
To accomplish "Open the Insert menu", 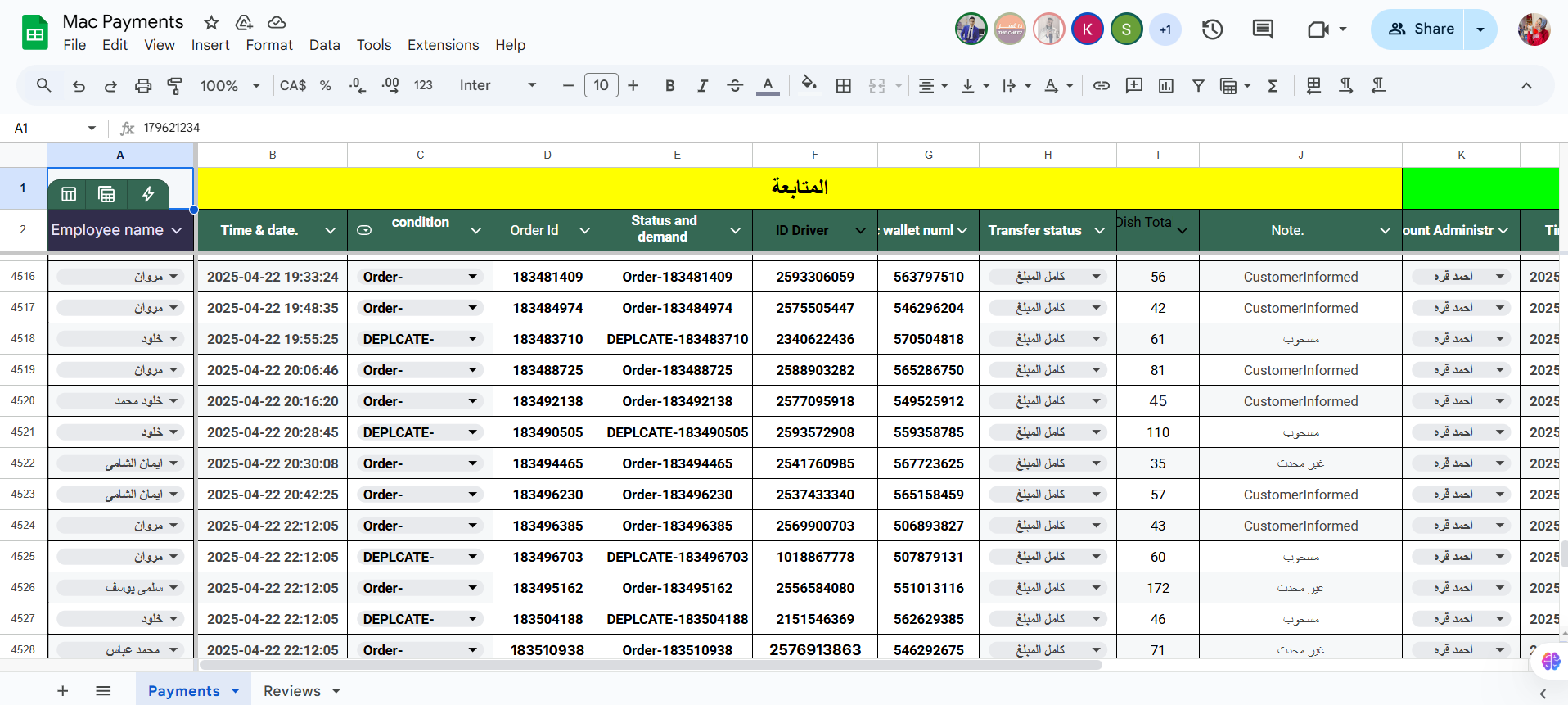I will [210, 45].
